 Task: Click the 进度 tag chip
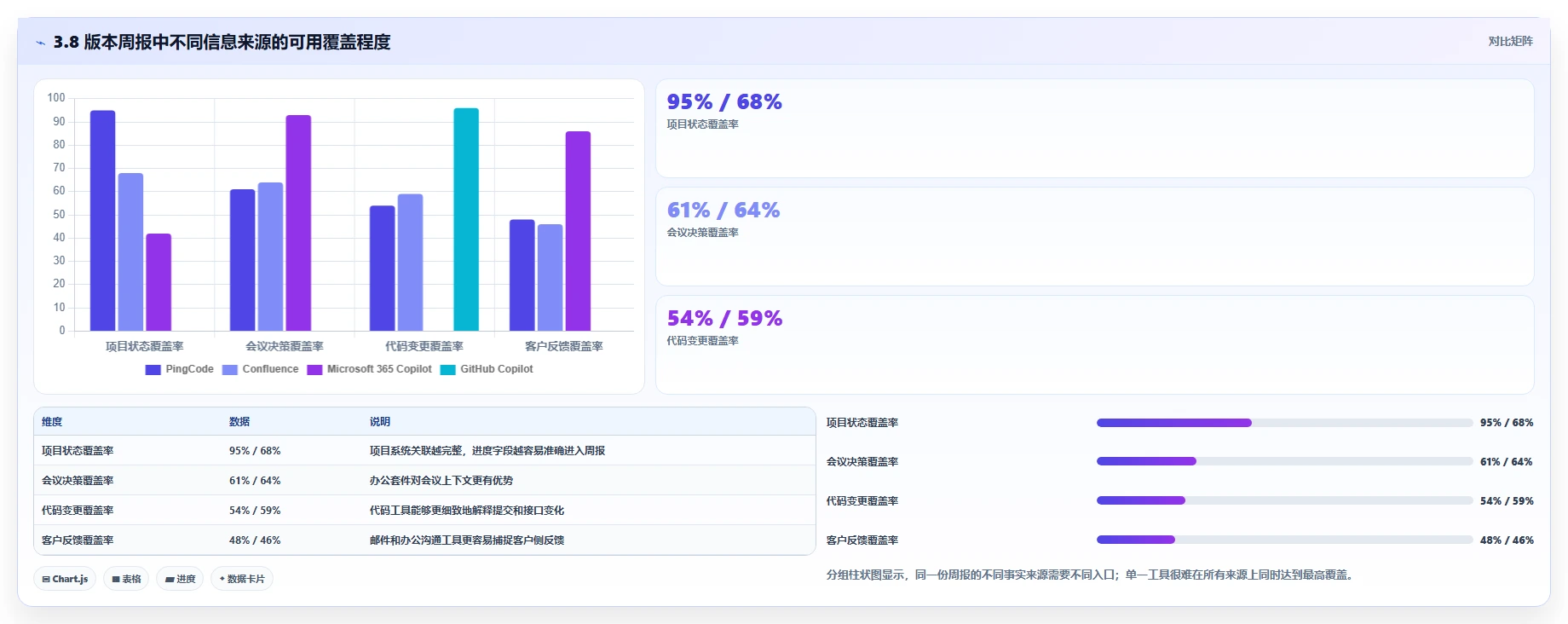tap(180, 579)
